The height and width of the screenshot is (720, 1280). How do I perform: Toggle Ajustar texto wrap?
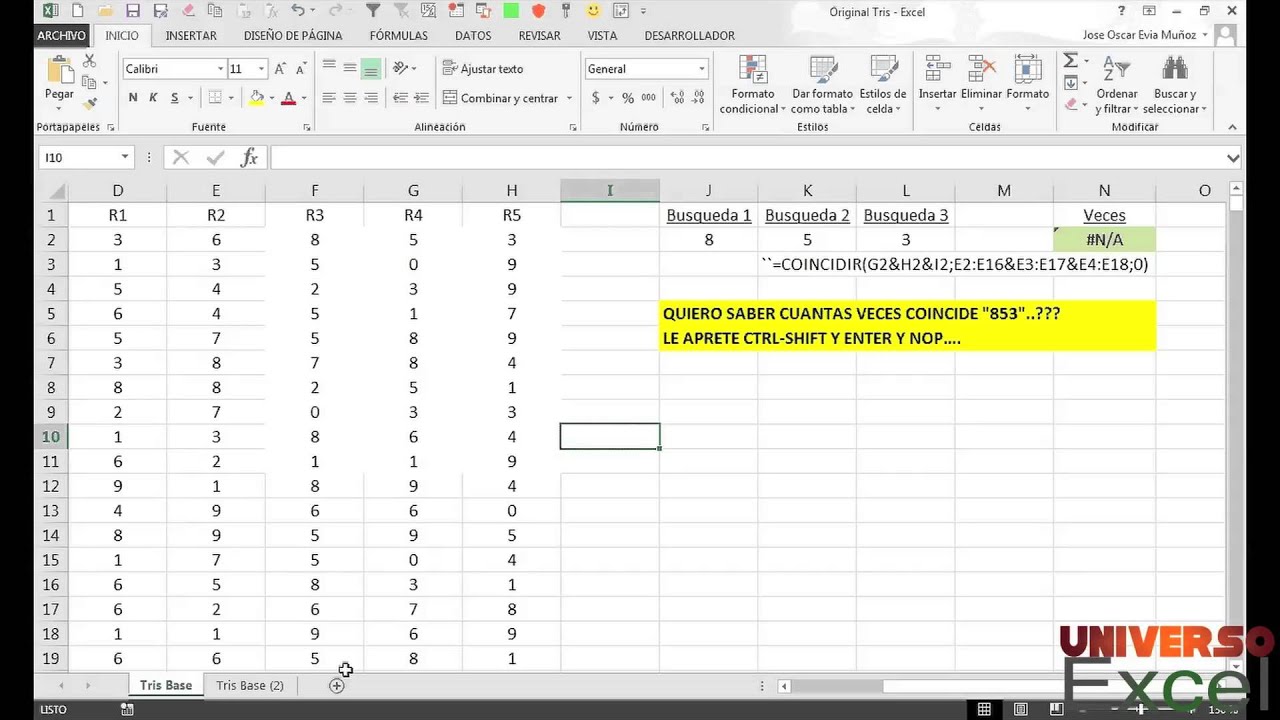pos(483,69)
